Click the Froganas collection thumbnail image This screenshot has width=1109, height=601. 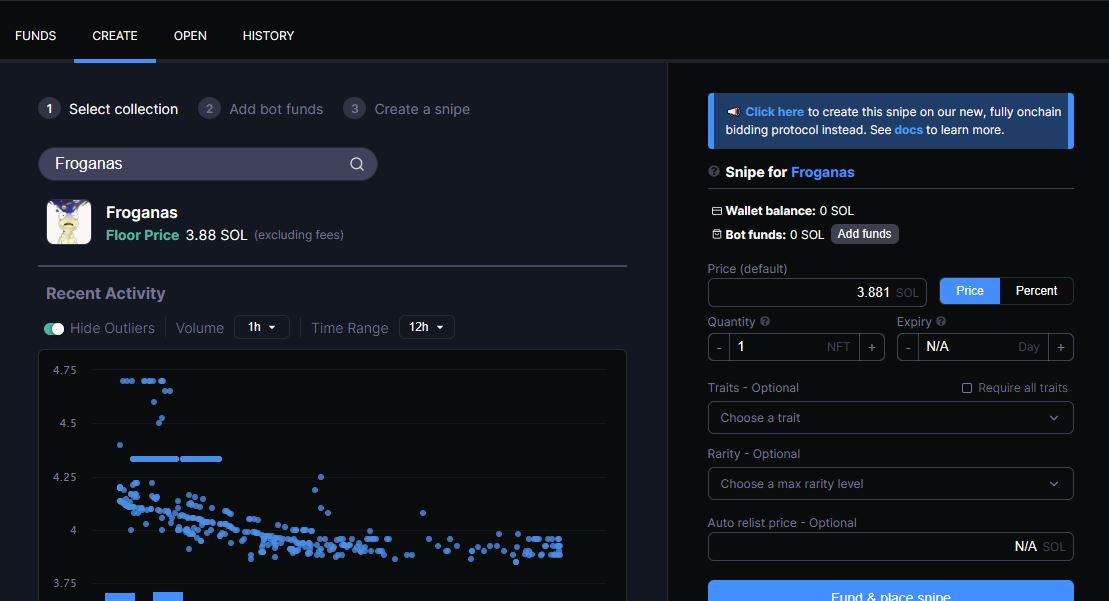pos(68,221)
